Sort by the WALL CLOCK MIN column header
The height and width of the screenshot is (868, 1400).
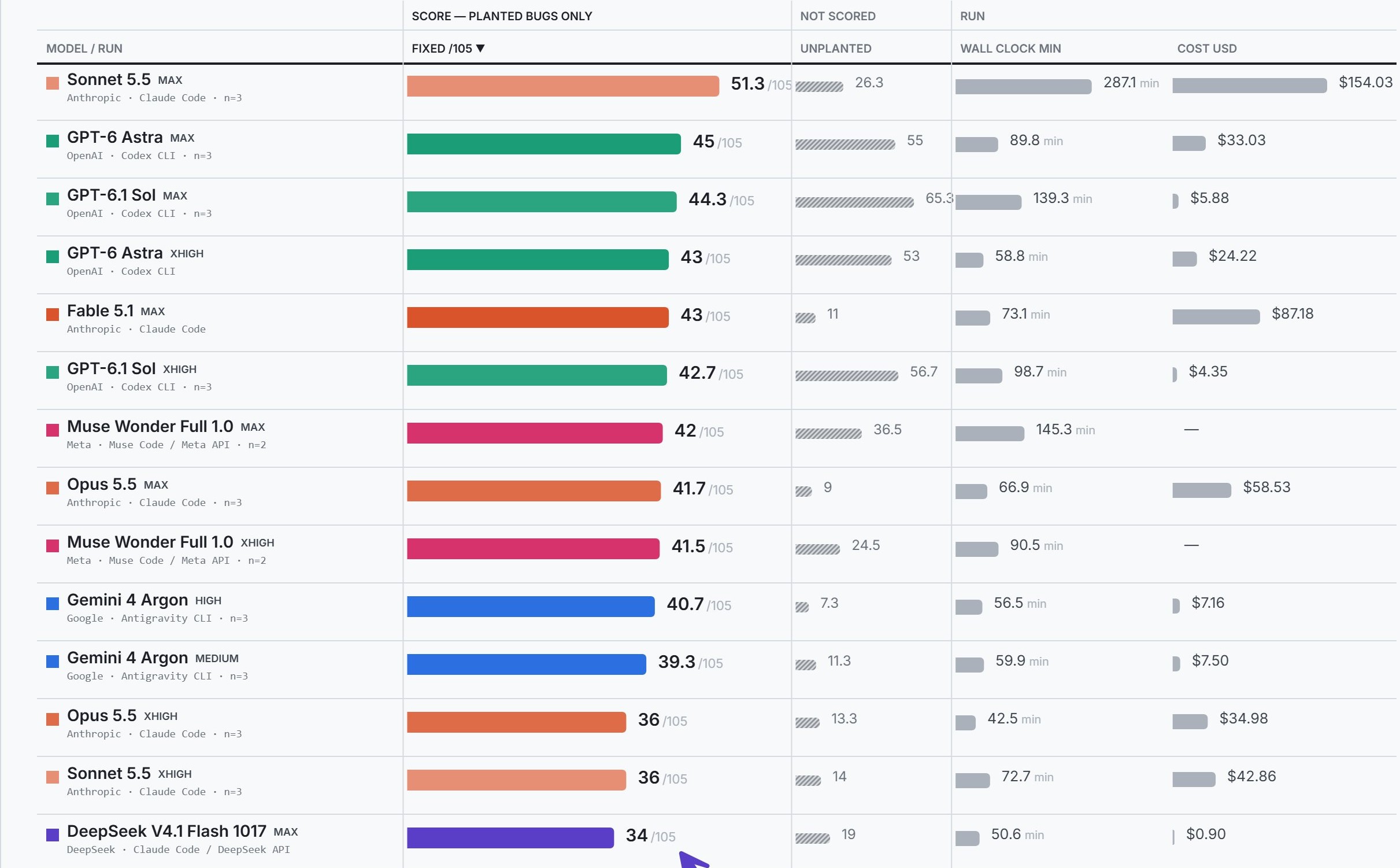[x=1010, y=49]
